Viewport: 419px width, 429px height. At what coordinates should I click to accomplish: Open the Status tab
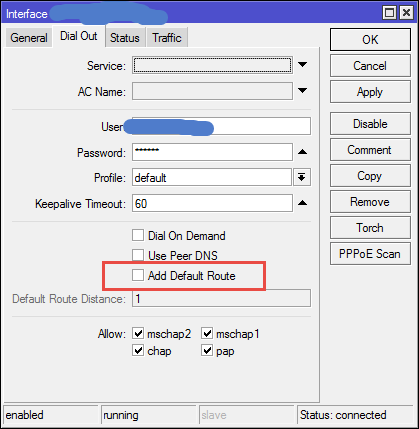click(x=125, y=38)
